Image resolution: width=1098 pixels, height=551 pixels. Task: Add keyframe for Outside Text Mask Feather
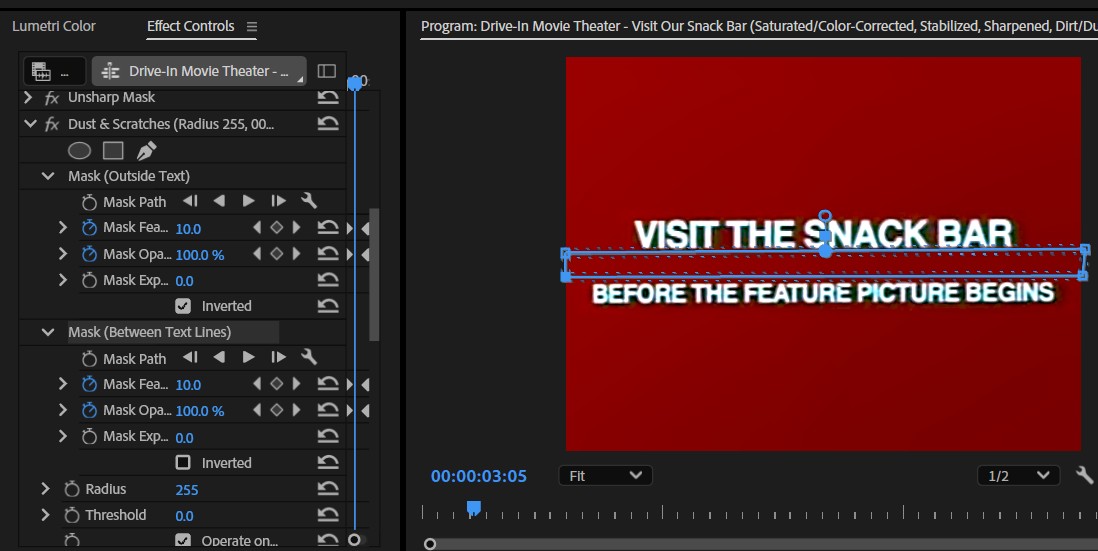[x=277, y=228]
